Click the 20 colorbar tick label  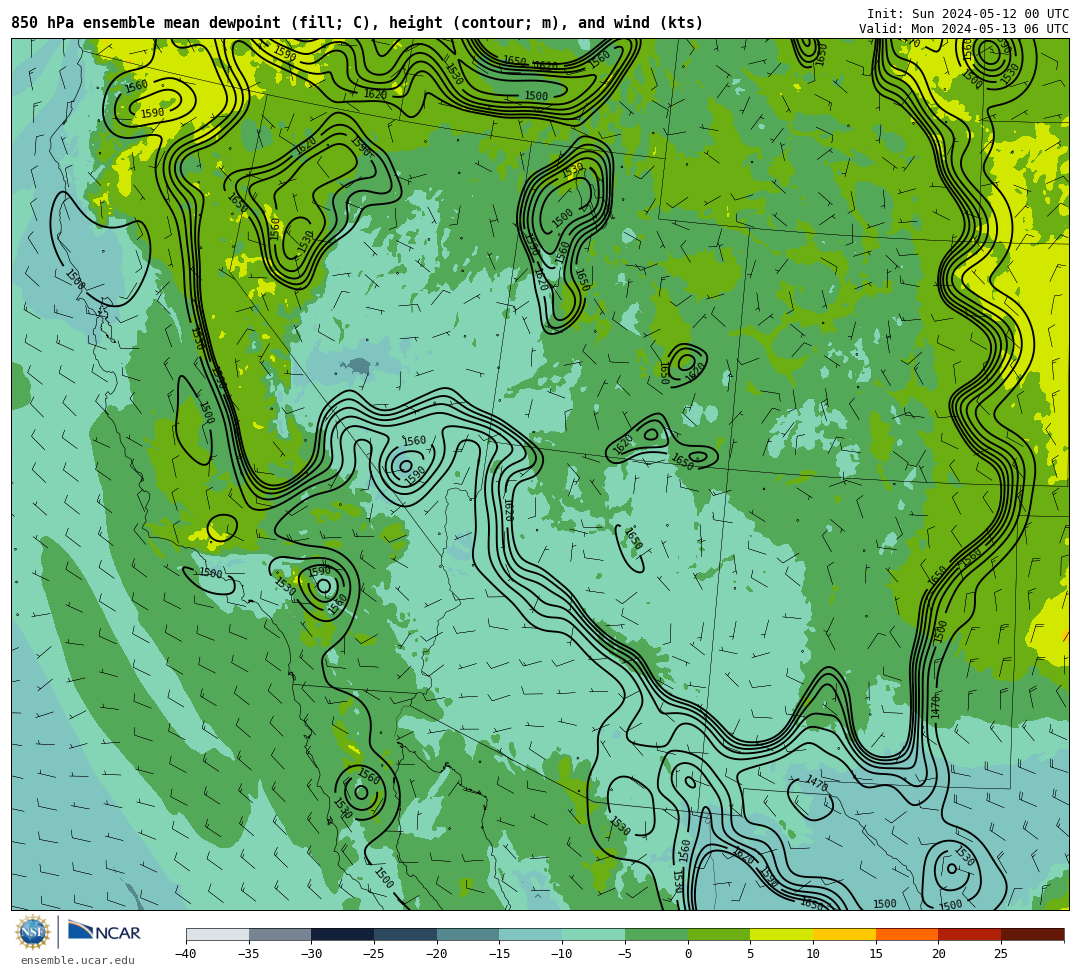pyautogui.click(x=939, y=954)
